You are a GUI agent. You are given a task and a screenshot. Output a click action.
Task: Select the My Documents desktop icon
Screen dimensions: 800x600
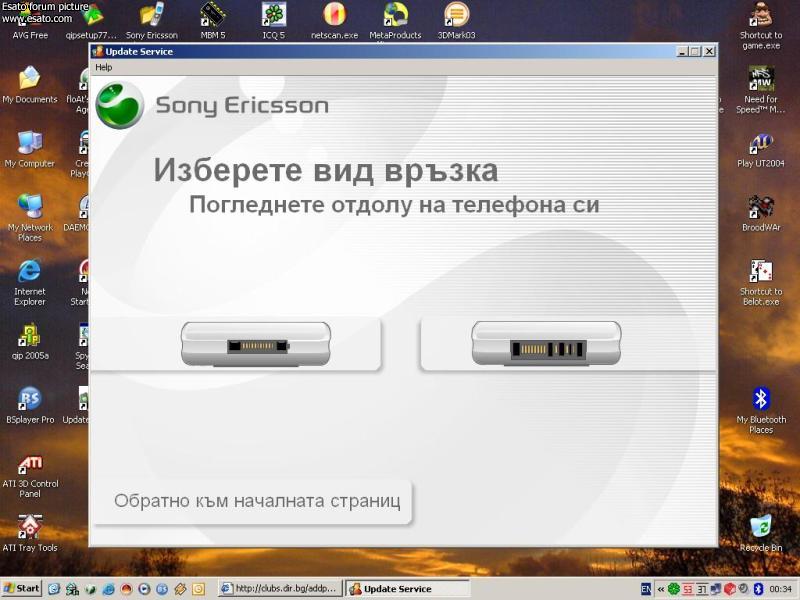click(x=30, y=86)
